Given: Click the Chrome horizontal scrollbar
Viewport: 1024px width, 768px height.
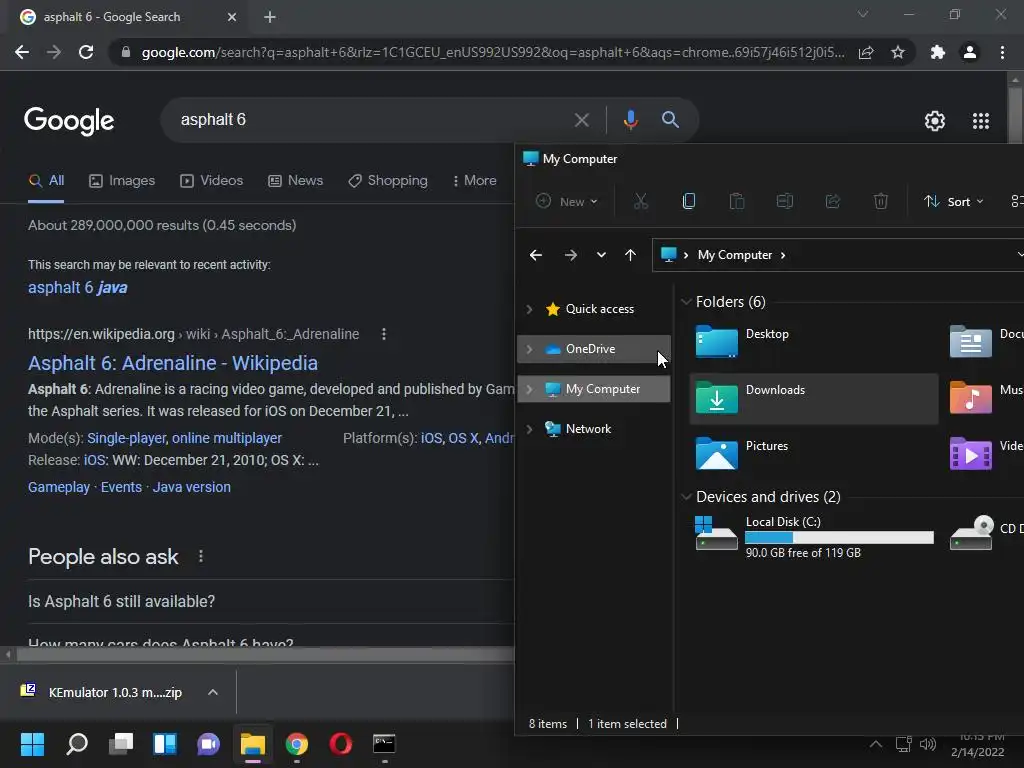Looking at the screenshot, I should (x=264, y=654).
